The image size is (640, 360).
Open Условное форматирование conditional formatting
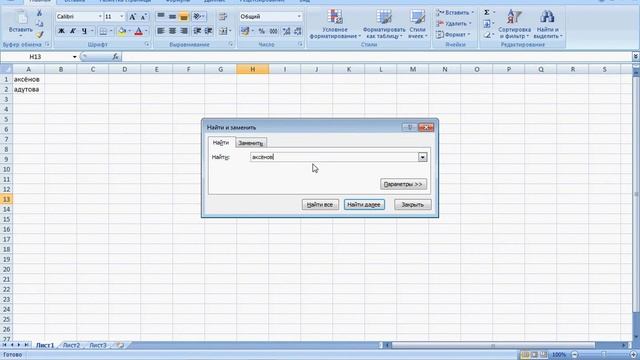335,24
